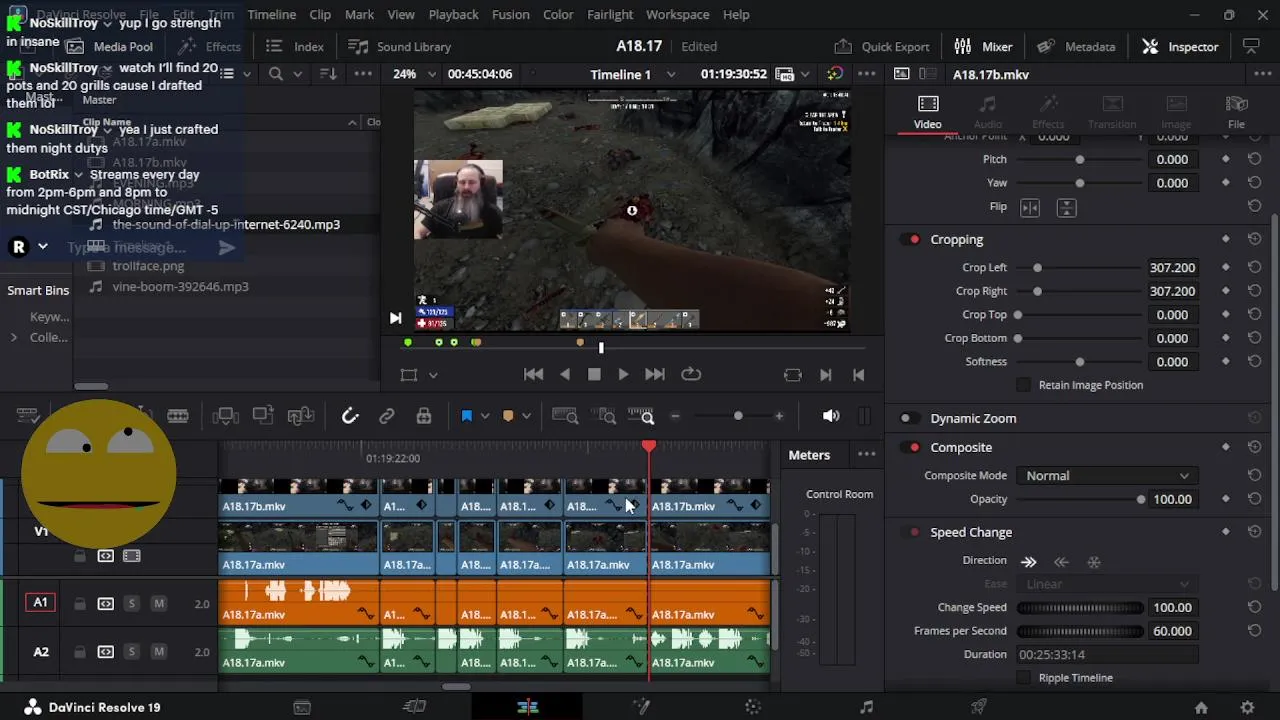This screenshot has width=1280, height=720.
Task: Open the Playback menu
Action: pos(453,15)
